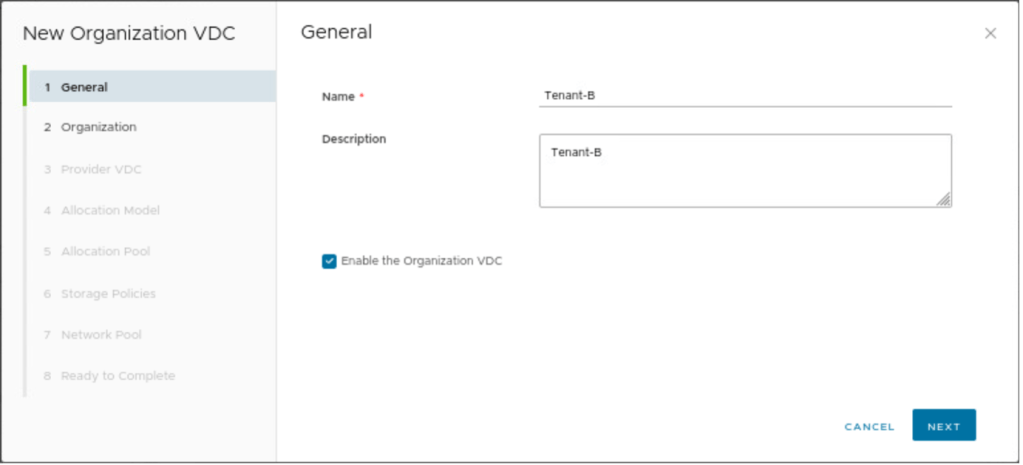Click the Description field label

353,139
